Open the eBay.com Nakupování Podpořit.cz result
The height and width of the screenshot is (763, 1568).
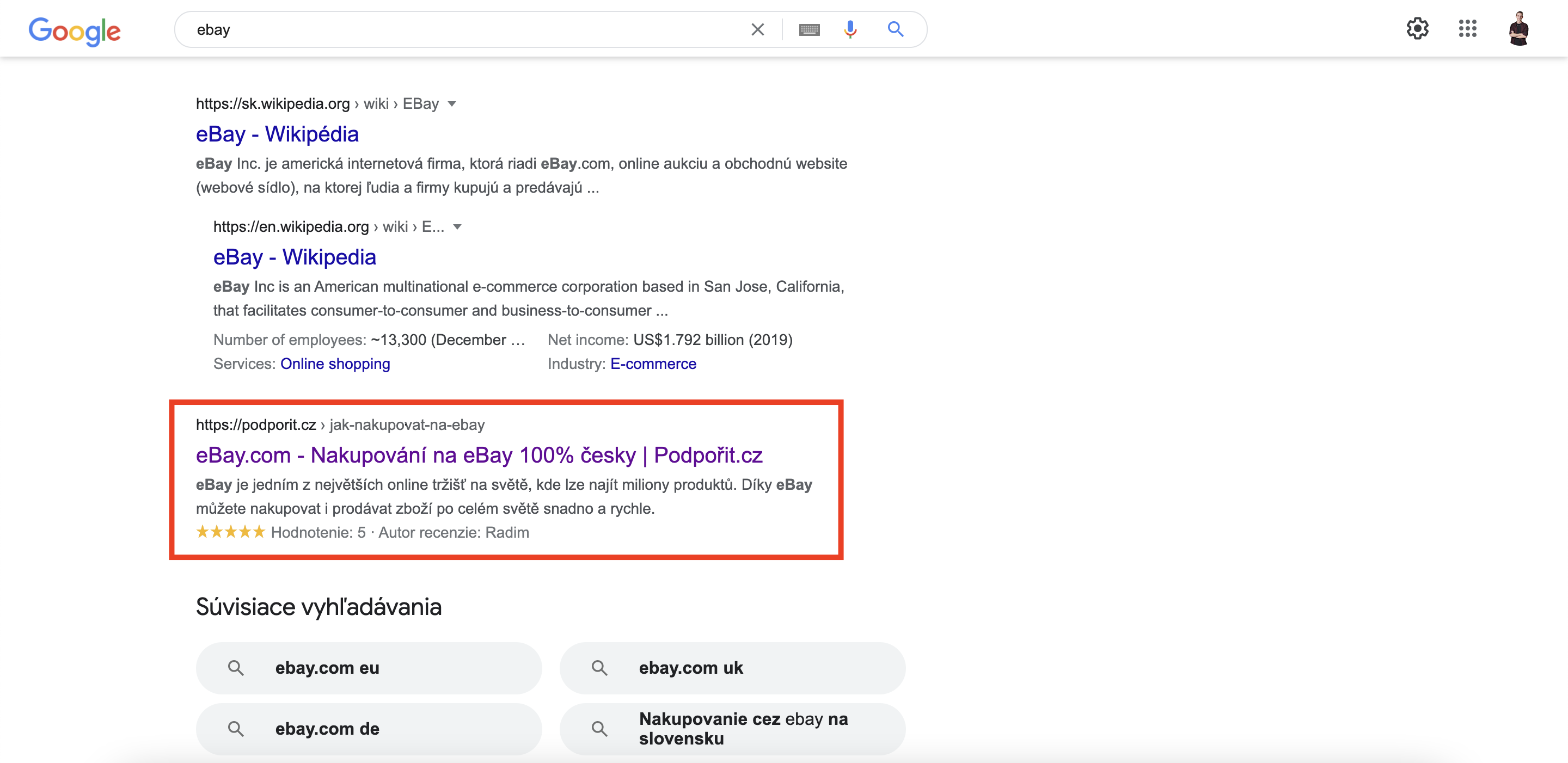point(479,455)
